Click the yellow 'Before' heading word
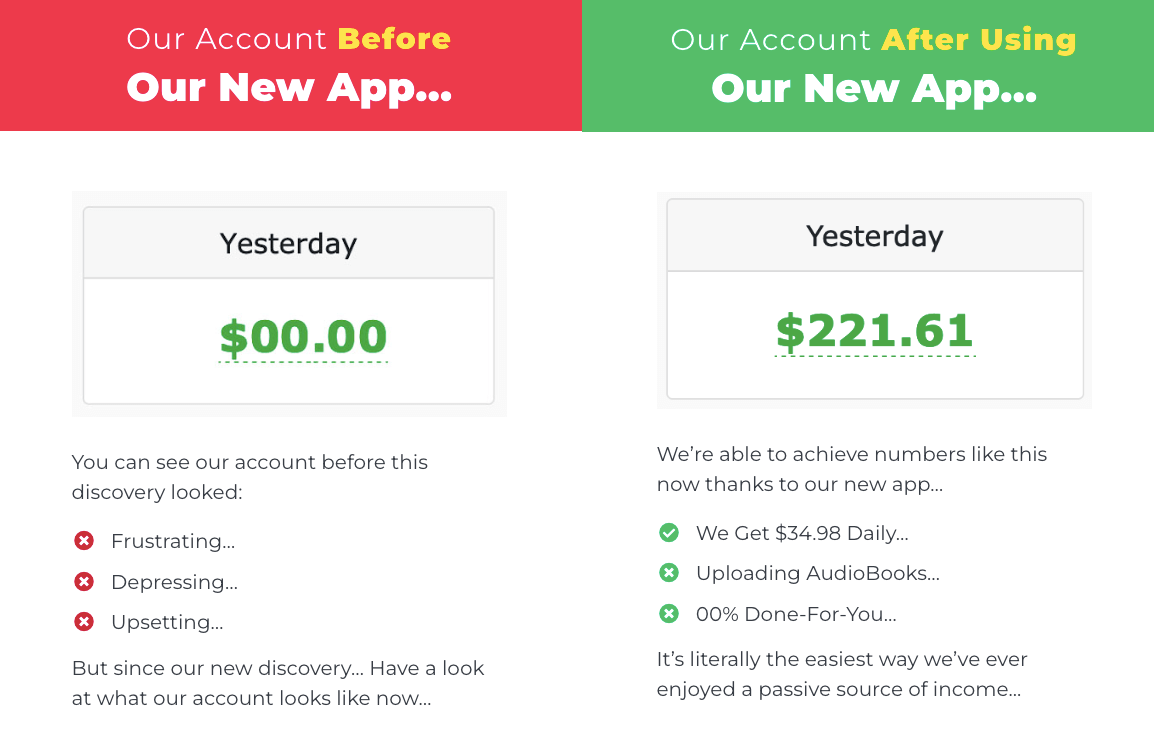This screenshot has height=749, width=1154. (x=394, y=38)
